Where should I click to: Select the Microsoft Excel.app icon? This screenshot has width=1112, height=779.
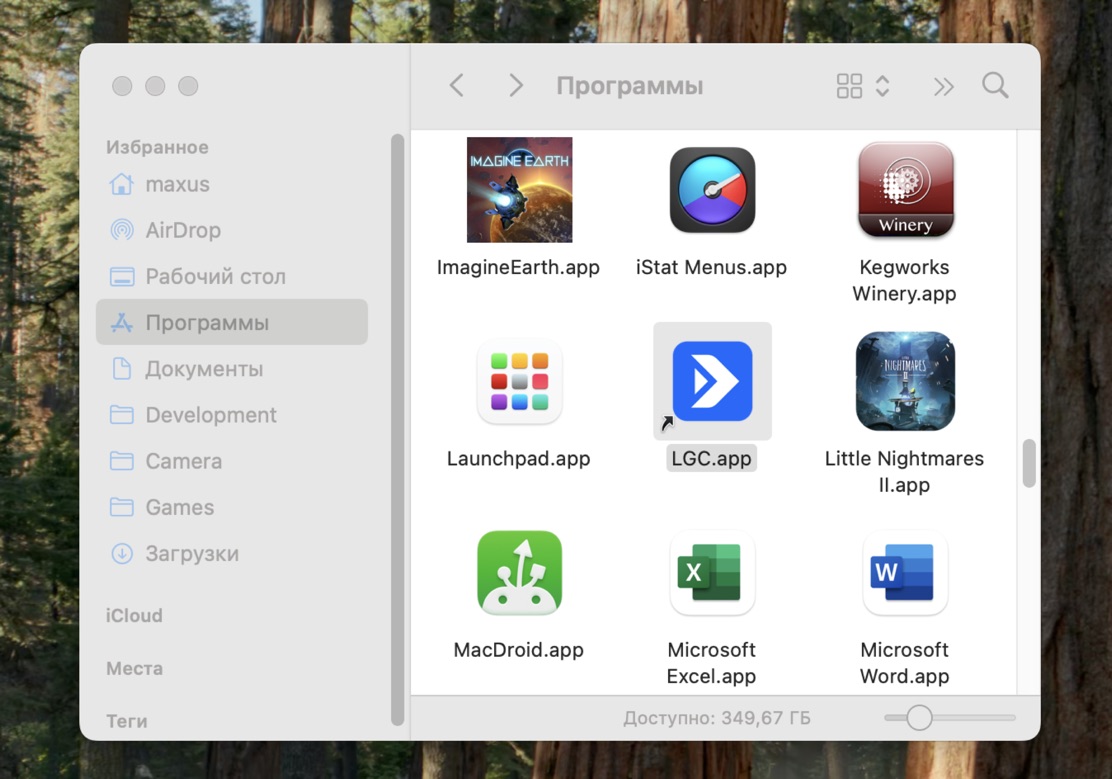point(712,573)
